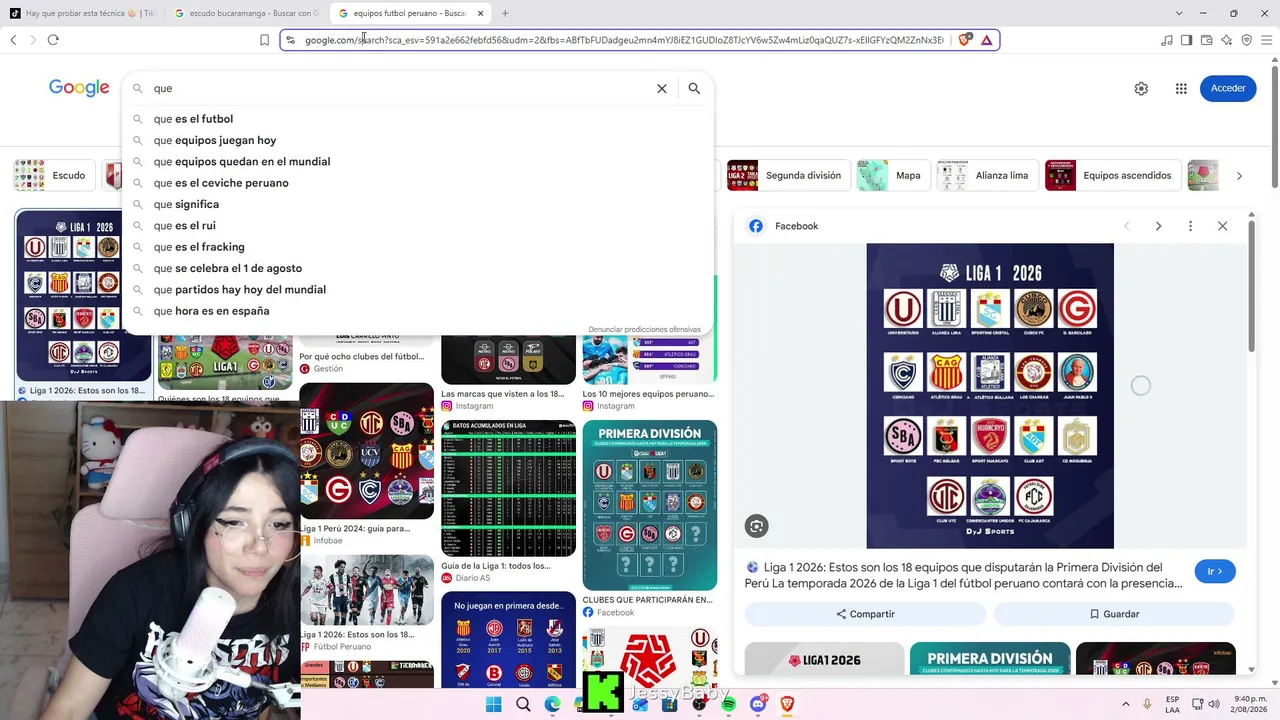
Task: Open 'CLUBES QUE PARTICIPARÁN' Facebook result image
Action: pyautogui.click(x=650, y=505)
